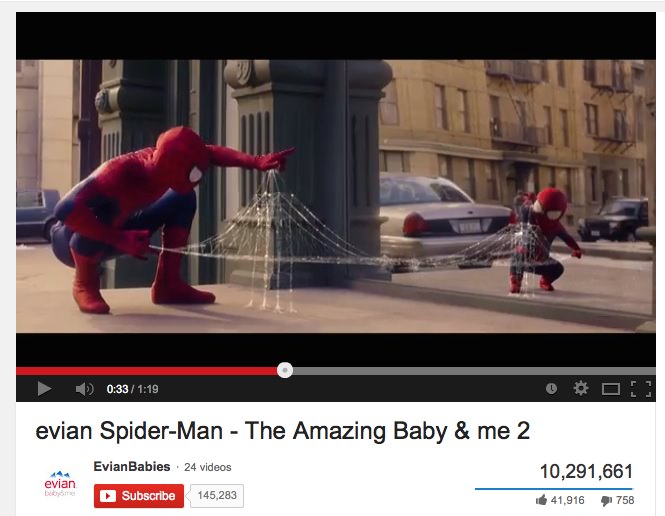Screen dimensions: 665x516
Task: Click the red played portion of timeline
Action: [146, 371]
